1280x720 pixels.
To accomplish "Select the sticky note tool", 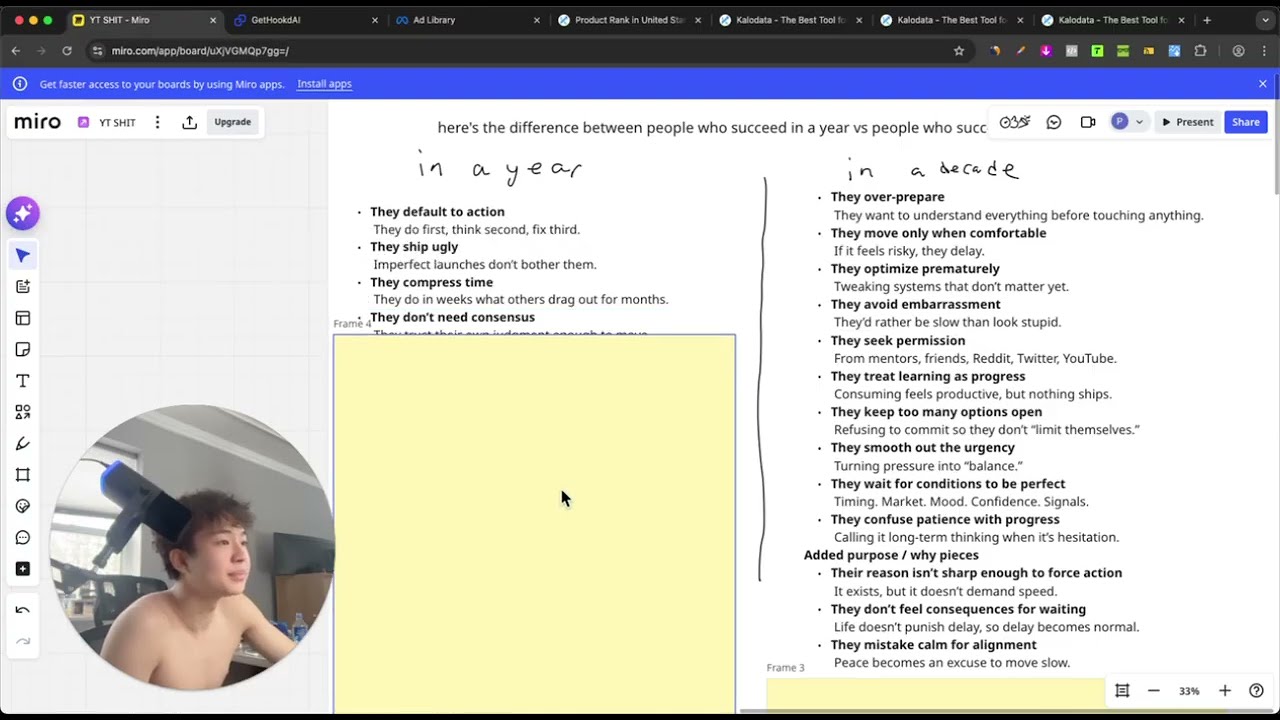I will 22,349.
